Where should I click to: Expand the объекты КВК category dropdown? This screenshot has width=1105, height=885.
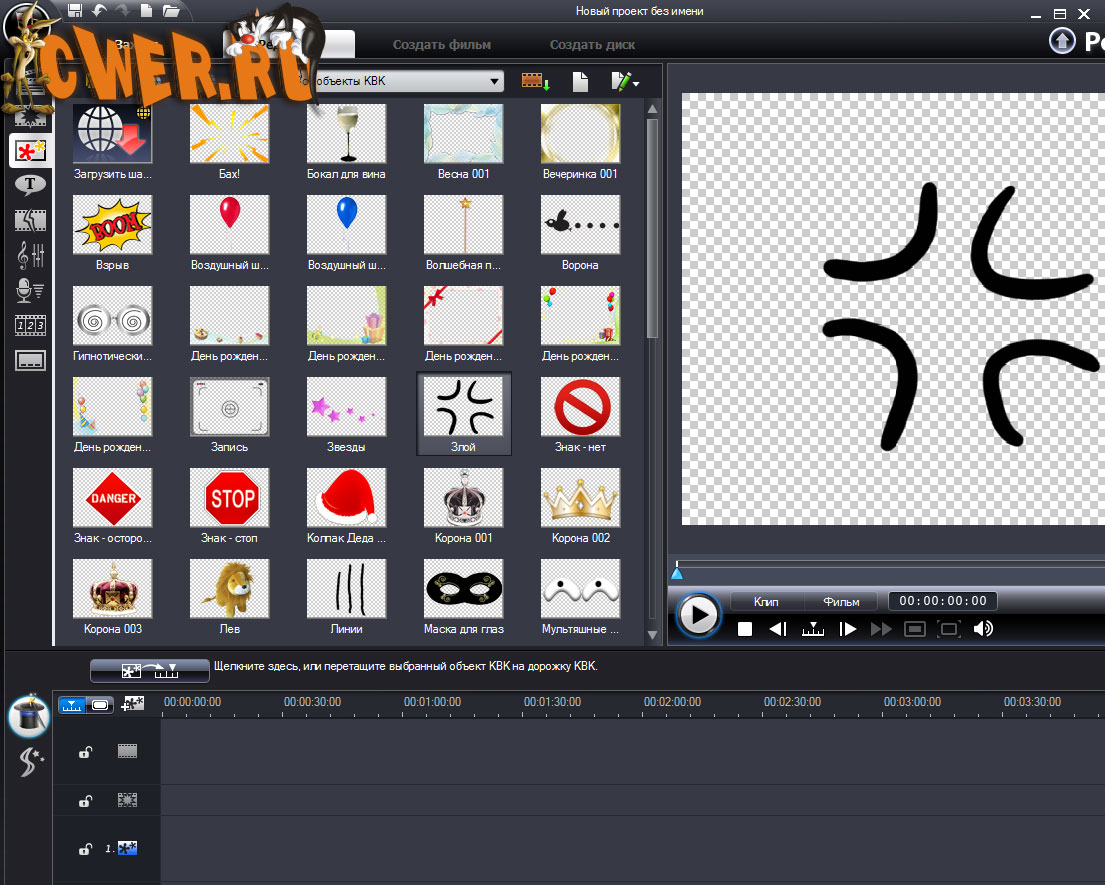495,81
